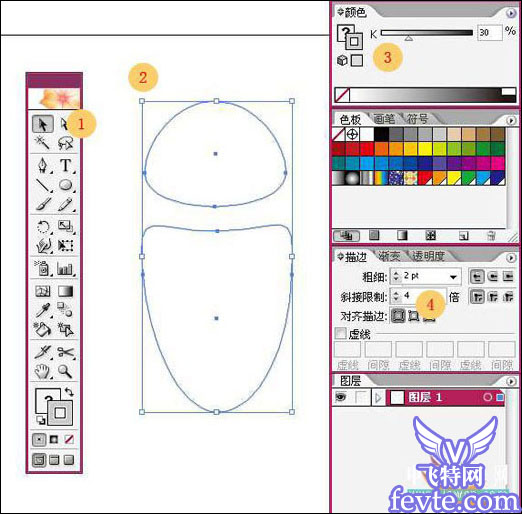The height and width of the screenshot is (514, 522).
Task: Toggle visibility eye of 图层 1
Action: [341, 397]
